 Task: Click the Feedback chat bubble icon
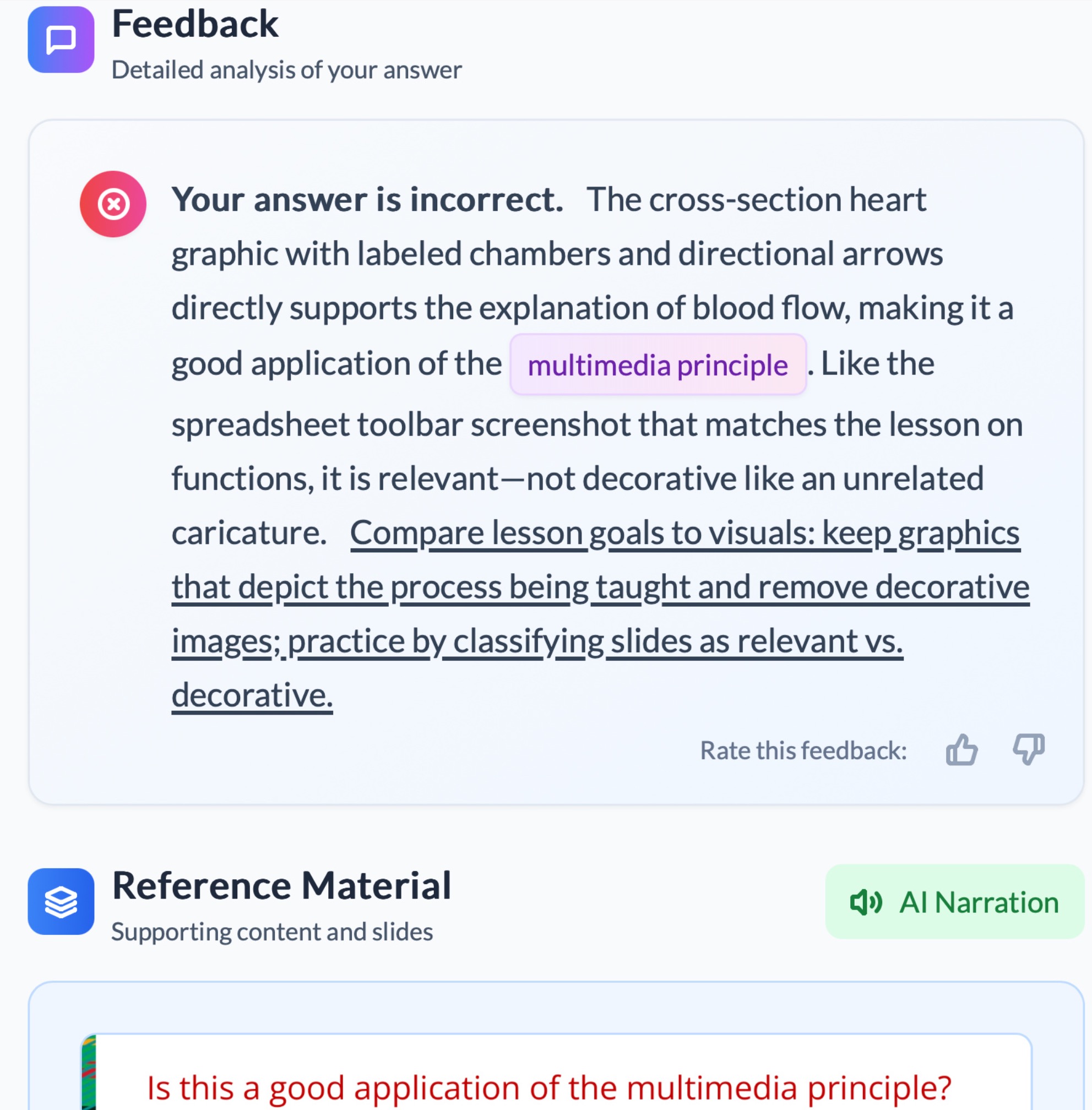click(61, 40)
